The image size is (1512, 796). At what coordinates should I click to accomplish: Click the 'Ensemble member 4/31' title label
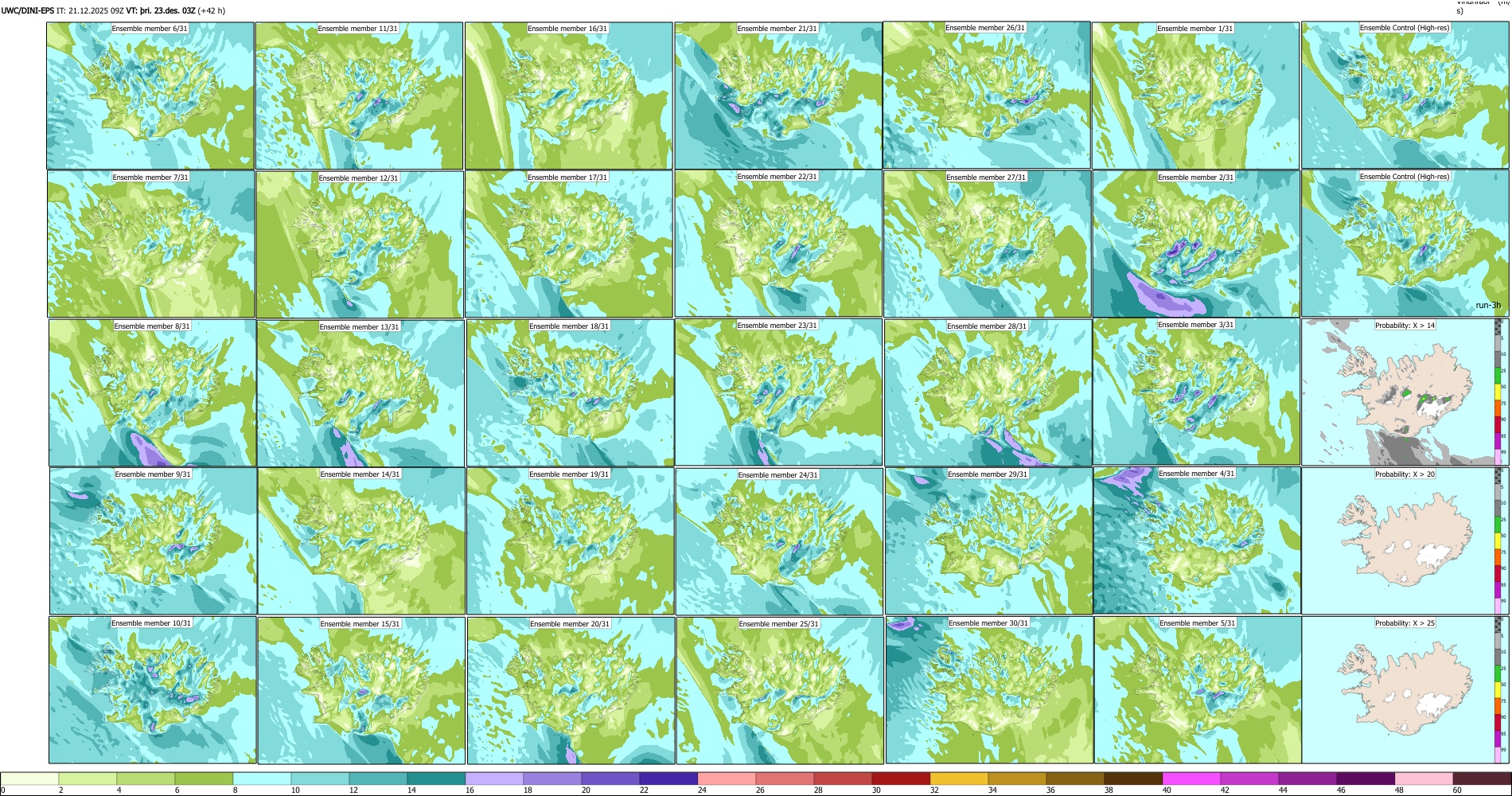pos(1196,474)
